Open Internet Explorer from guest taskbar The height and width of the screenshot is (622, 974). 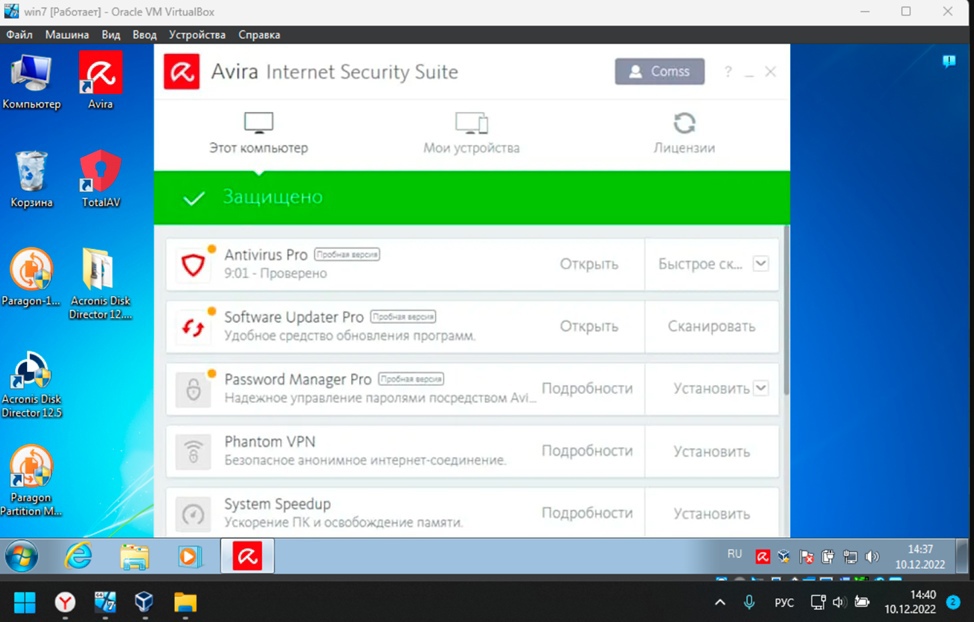pyautogui.click(x=78, y=556)
